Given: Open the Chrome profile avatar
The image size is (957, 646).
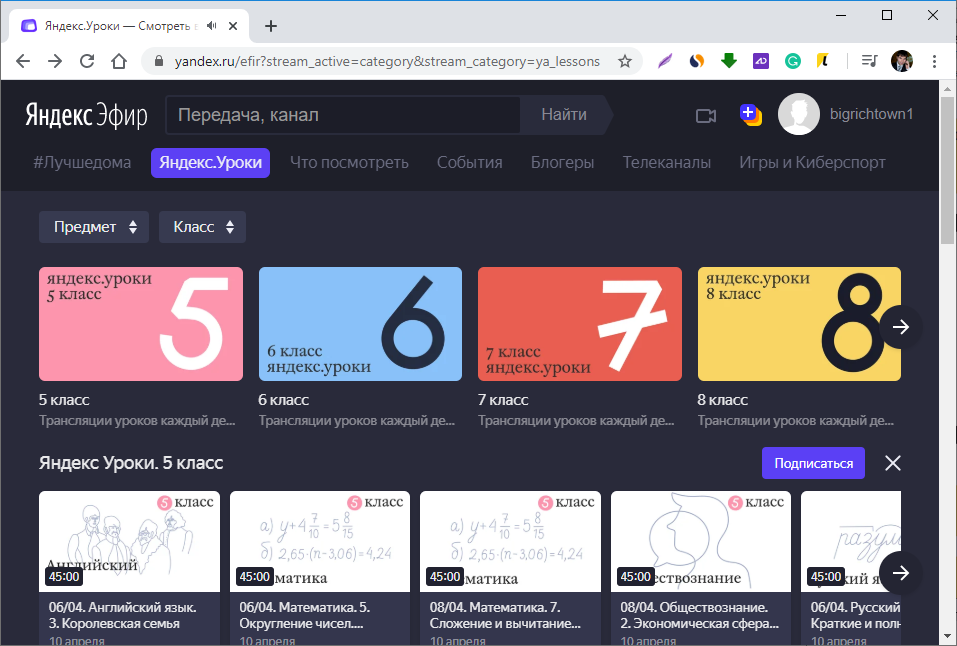Looking at the screenshot, I should point(901,61).
